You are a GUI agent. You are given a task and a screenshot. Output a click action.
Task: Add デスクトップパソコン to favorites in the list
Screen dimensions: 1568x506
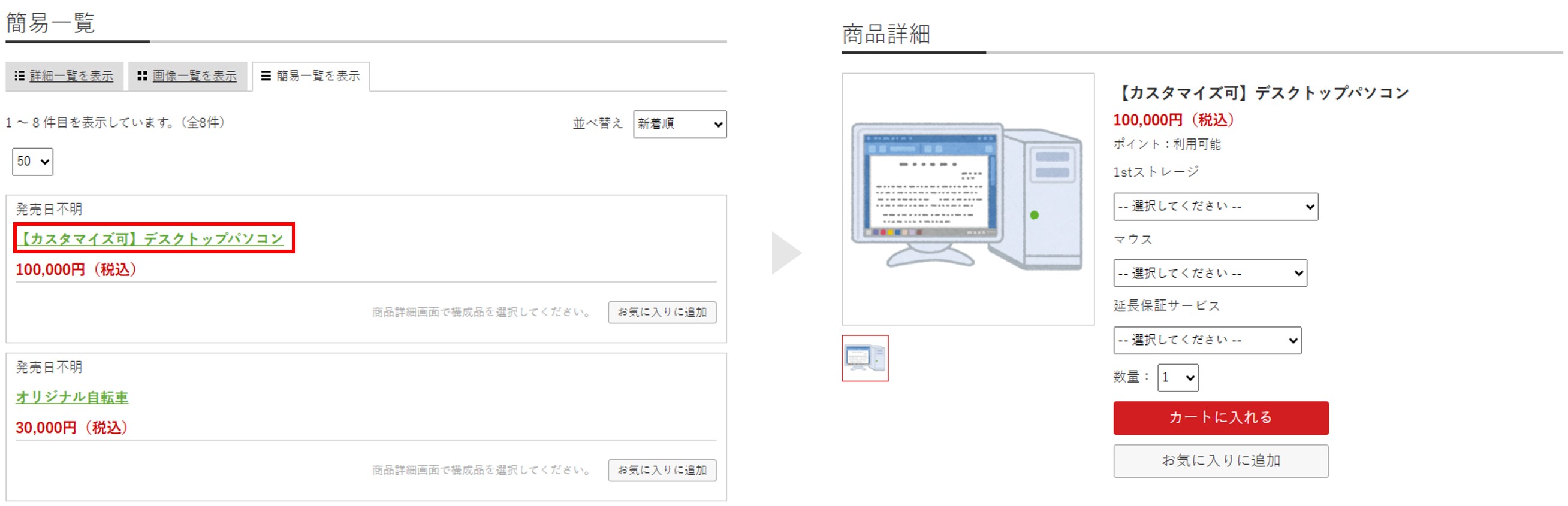click(662, 312)
